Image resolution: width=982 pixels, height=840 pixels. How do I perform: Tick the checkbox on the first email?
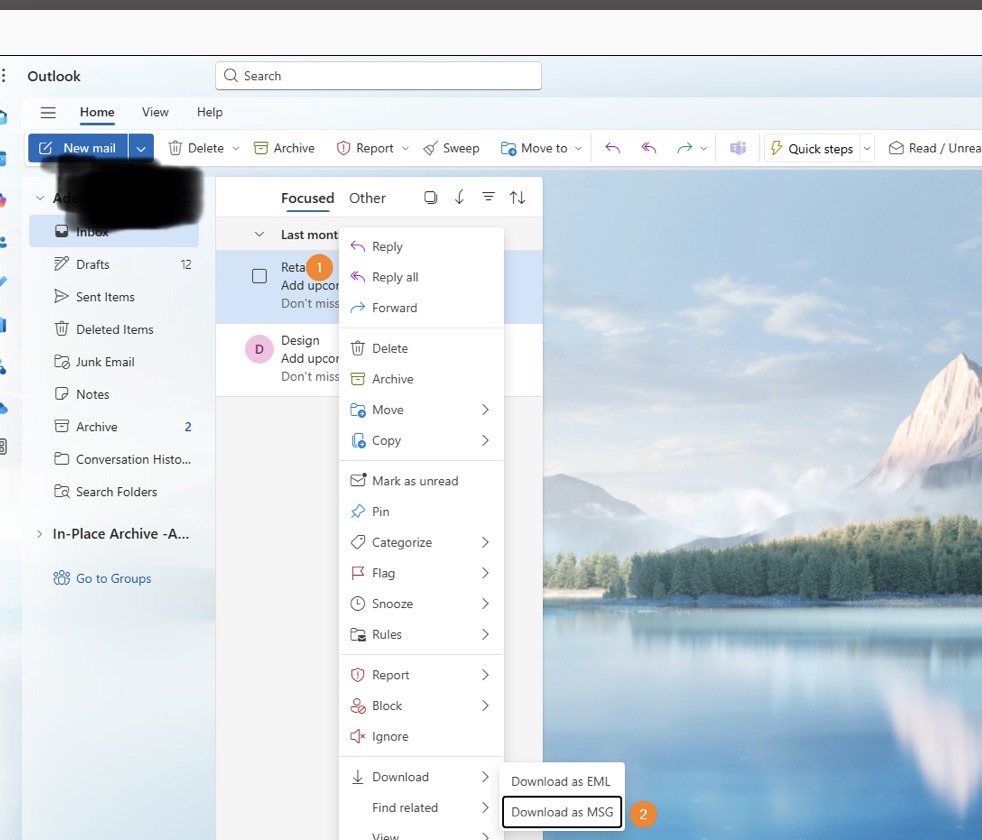tap(259, 276)
